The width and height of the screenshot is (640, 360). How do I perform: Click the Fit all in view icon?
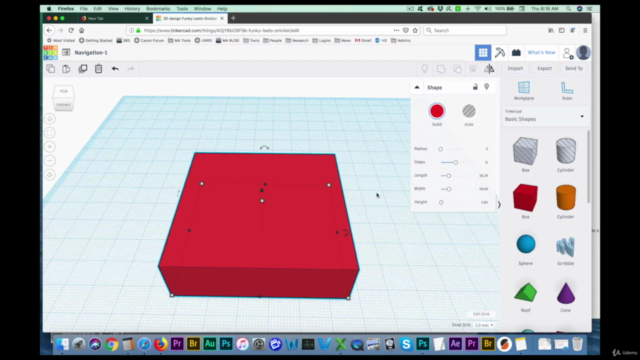pos(50,133)
